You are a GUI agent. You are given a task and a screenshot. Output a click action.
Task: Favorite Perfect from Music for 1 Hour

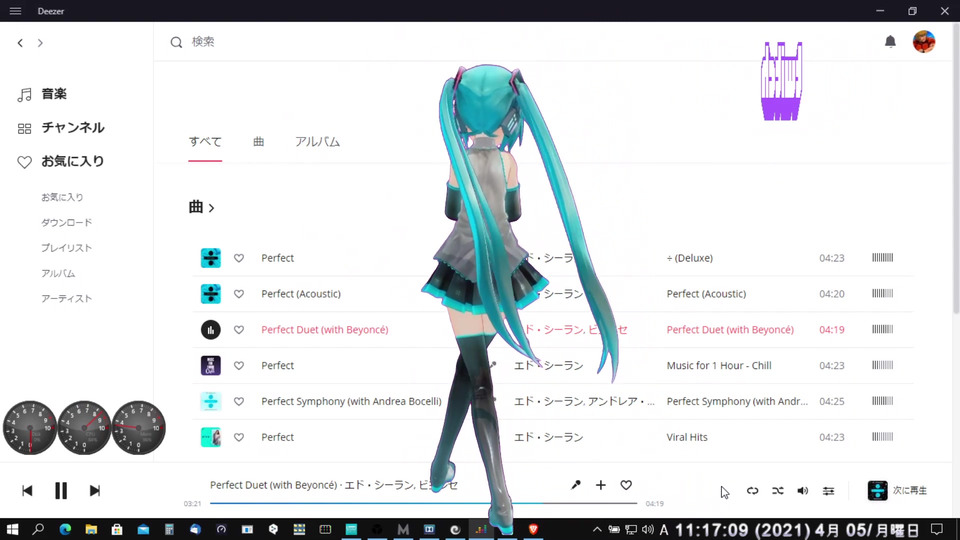[x=239, y=366]
